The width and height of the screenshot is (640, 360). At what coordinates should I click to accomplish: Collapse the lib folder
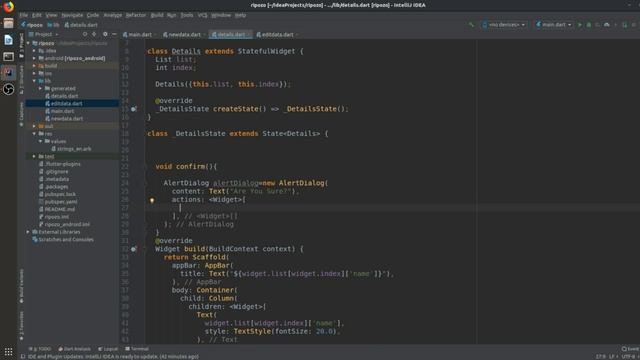tap(34, 81)
